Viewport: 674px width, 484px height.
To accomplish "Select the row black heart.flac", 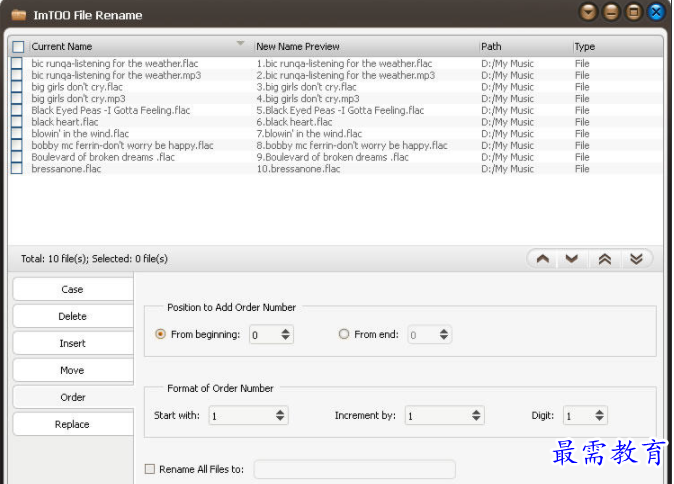I will pyautogui.click(x=335, y=122).
